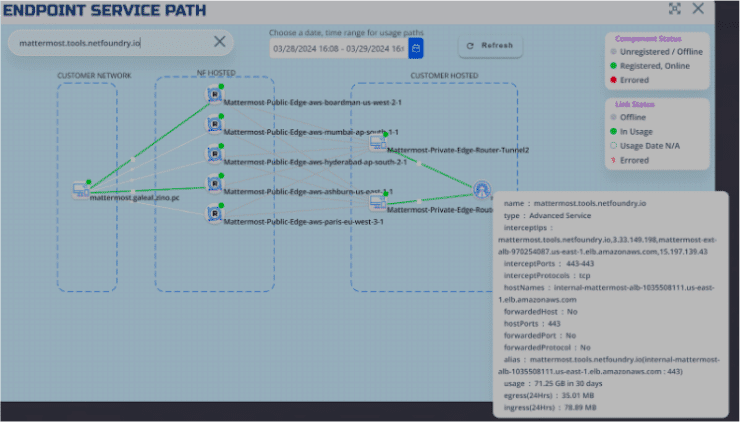Click the Advanced Service node icon
This screenshot has width=741, height=424.
(483, 189)
